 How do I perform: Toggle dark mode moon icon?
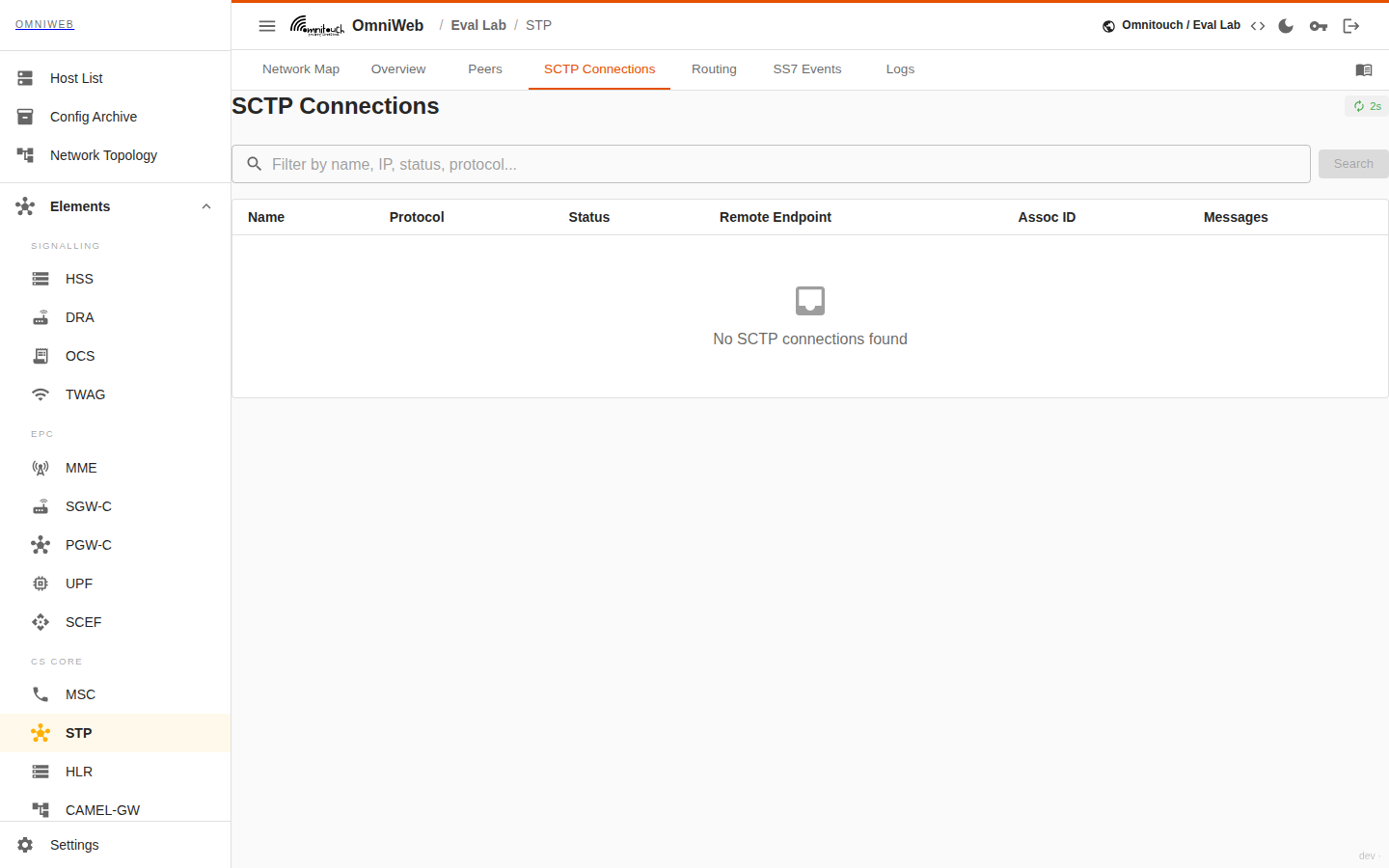[x=1286, y=26]
